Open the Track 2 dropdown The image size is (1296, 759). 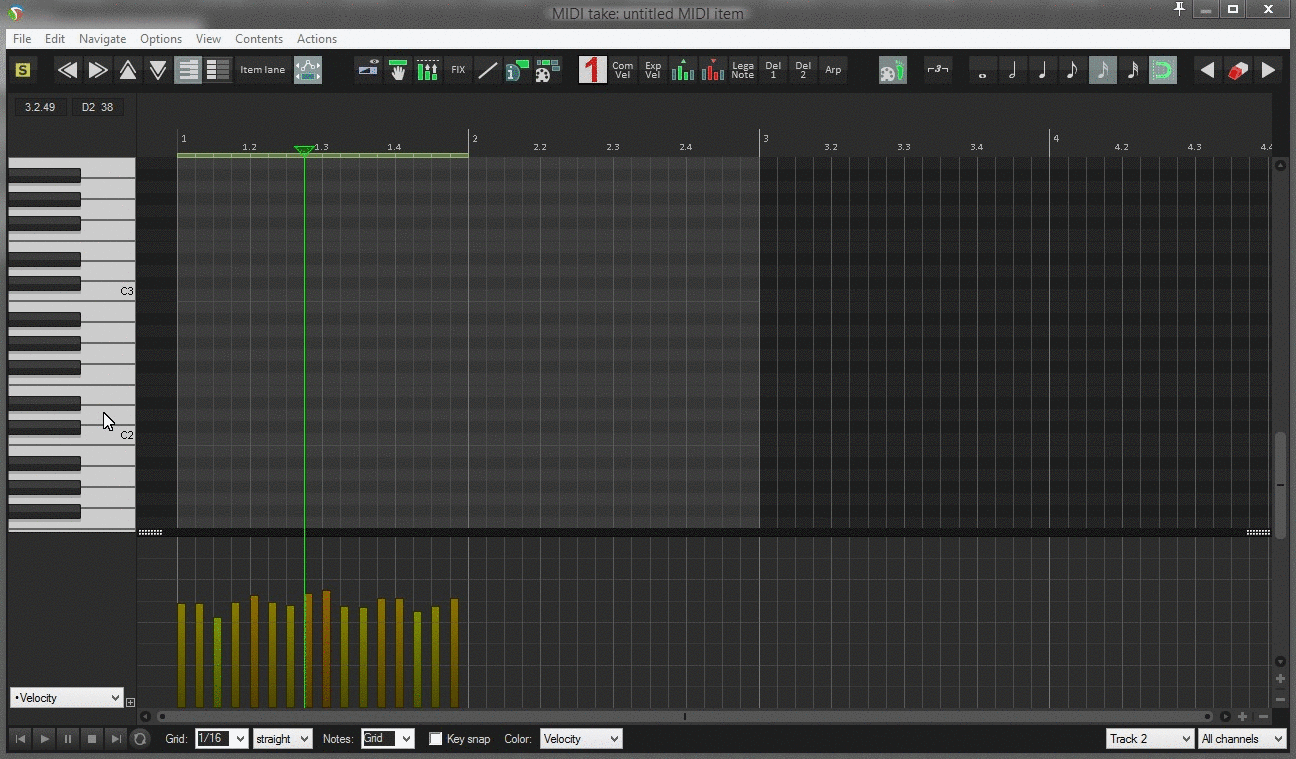point(1150,739)
